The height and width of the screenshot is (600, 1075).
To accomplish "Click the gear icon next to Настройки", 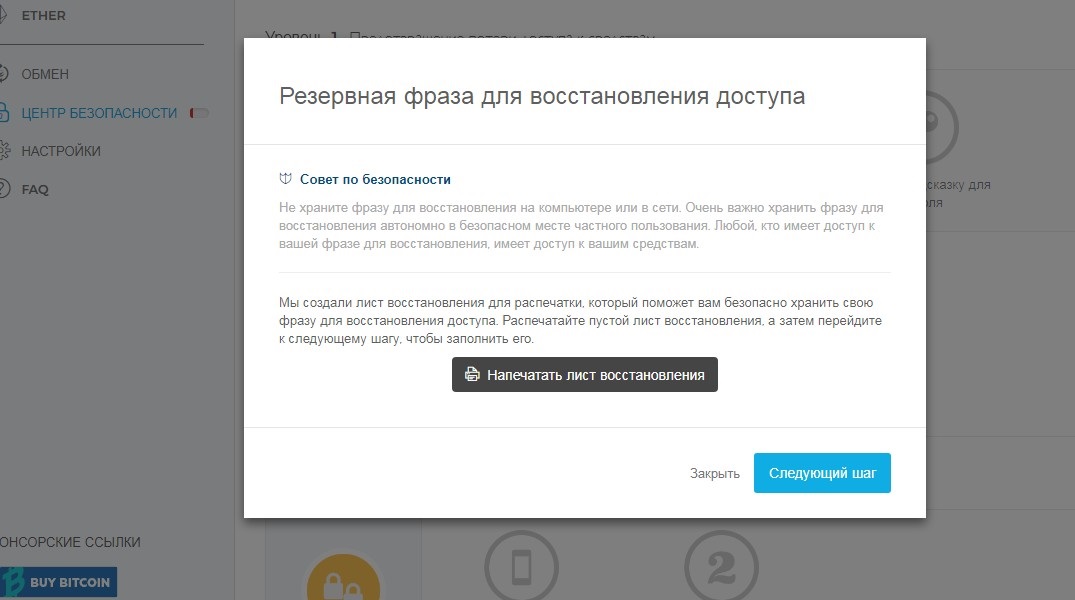I will coord(4,151).
